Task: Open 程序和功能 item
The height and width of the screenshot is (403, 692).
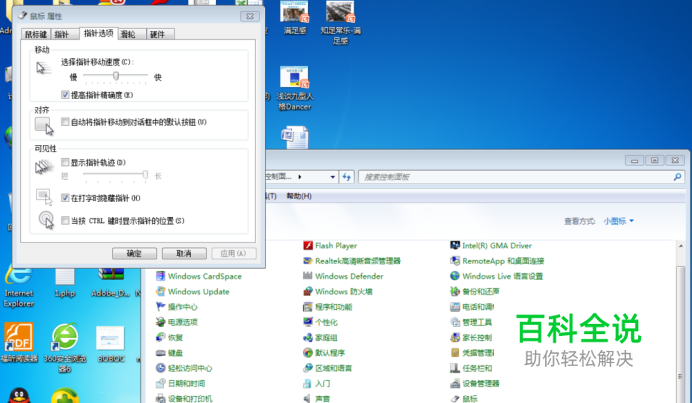Action: (x=327, y=307)
